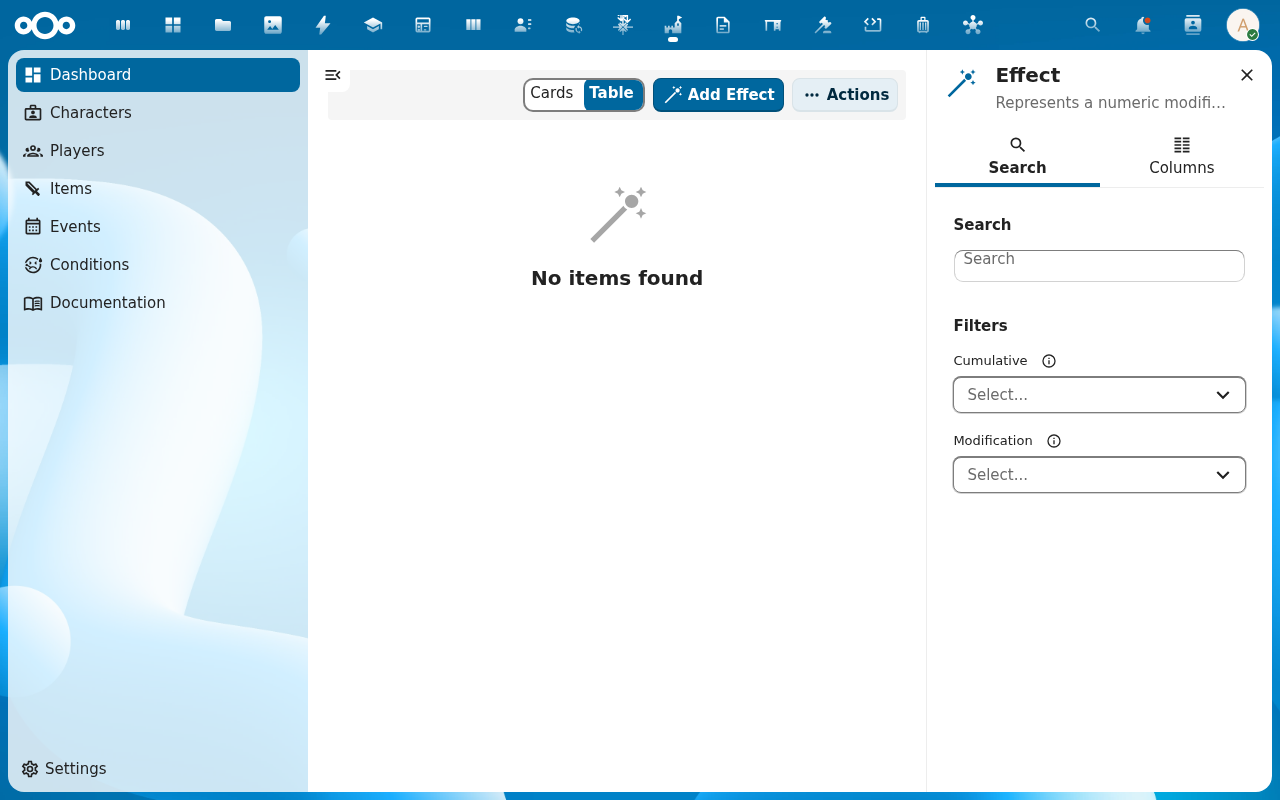This screenshot has width=1280, height=800.
Task: Expand the Modification filter dropdown
Action: pos(1099,475)
